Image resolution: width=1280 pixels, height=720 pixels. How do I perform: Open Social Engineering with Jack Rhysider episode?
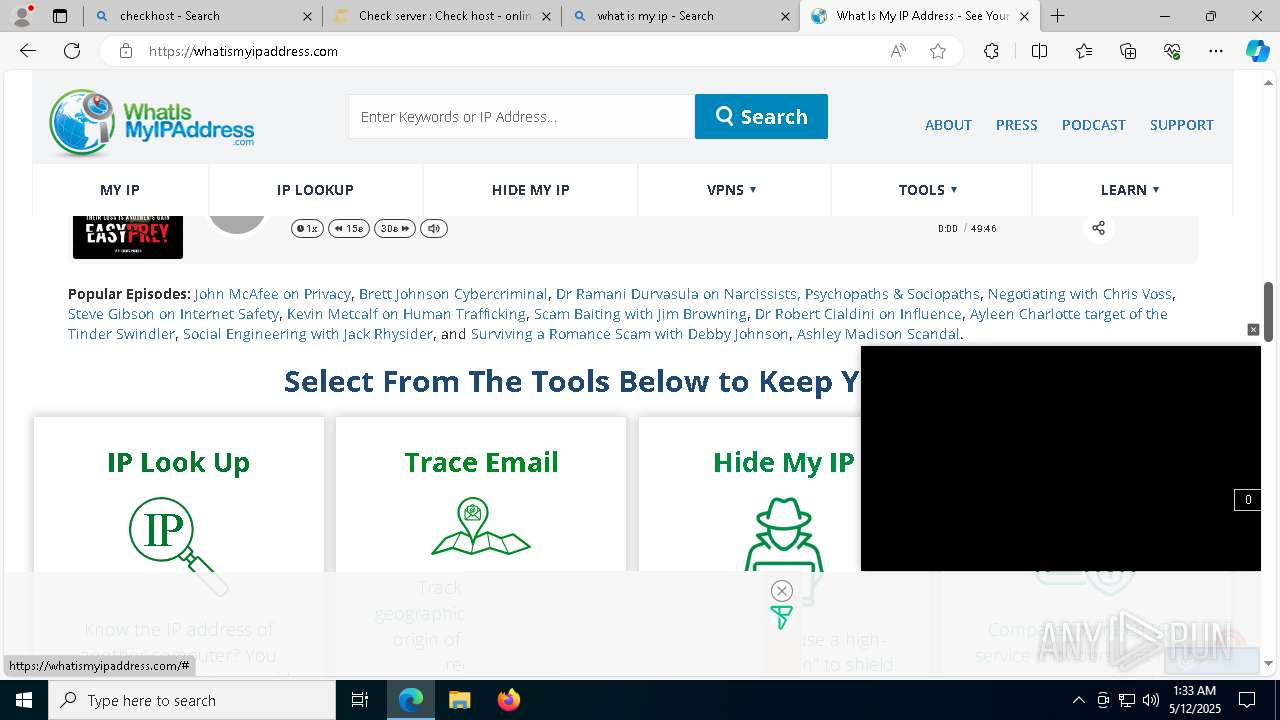(x=308, y=334)
